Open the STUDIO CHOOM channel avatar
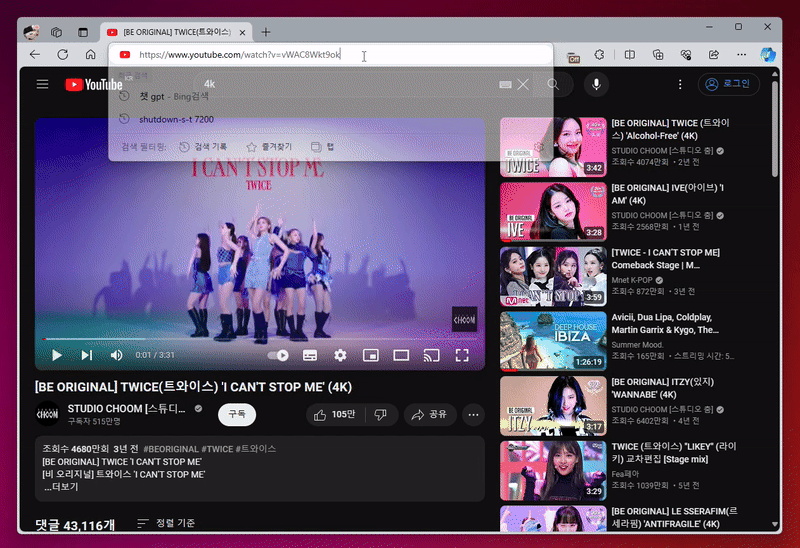 pyautogui.click(x=48, y=414)
